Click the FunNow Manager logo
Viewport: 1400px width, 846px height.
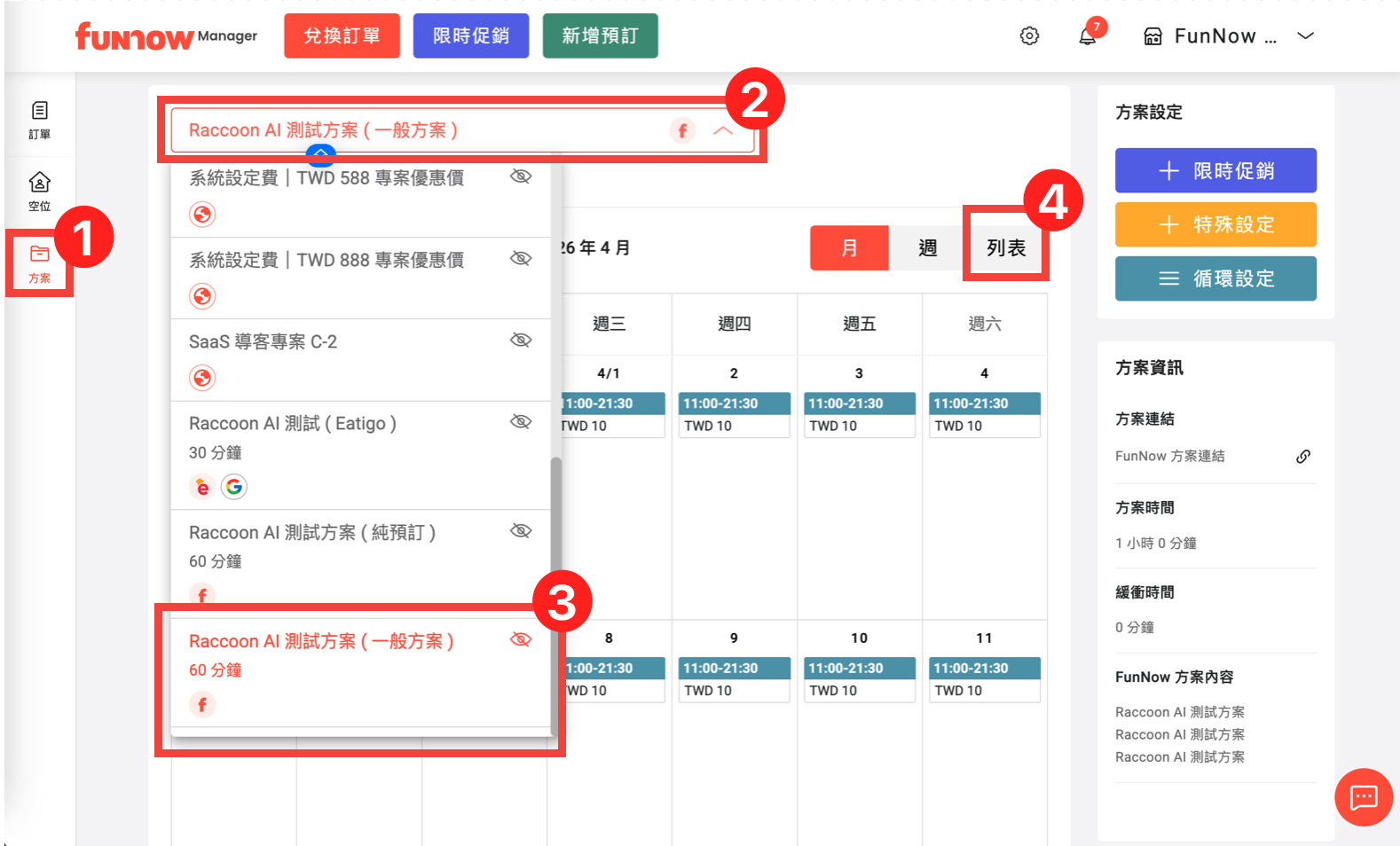tap(166, 36)
